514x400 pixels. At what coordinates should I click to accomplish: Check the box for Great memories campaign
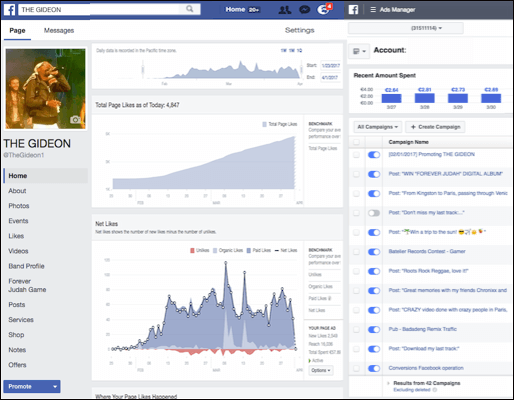click(x=356, y=291)
